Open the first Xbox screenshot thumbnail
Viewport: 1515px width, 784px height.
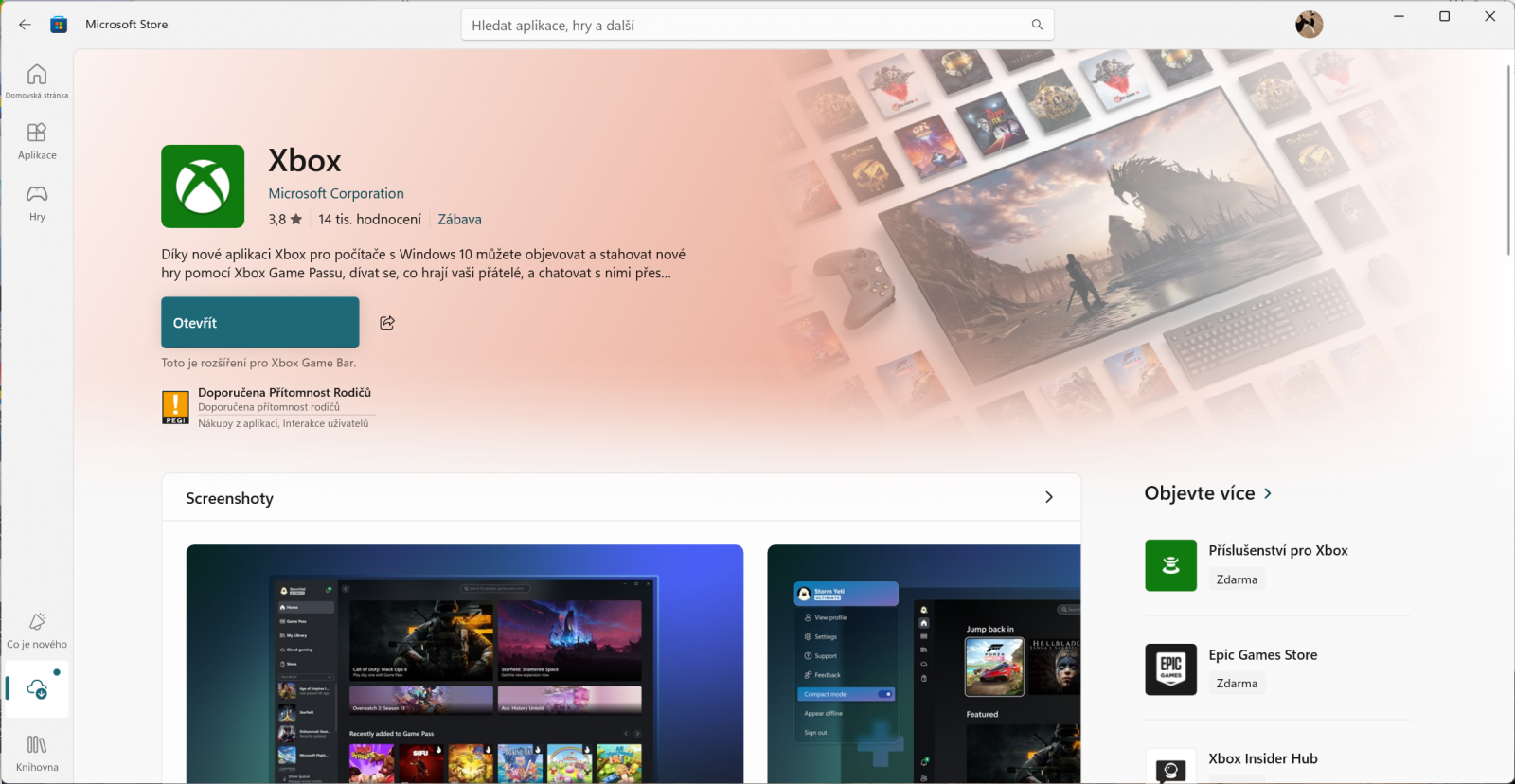[x=465, y=664]
